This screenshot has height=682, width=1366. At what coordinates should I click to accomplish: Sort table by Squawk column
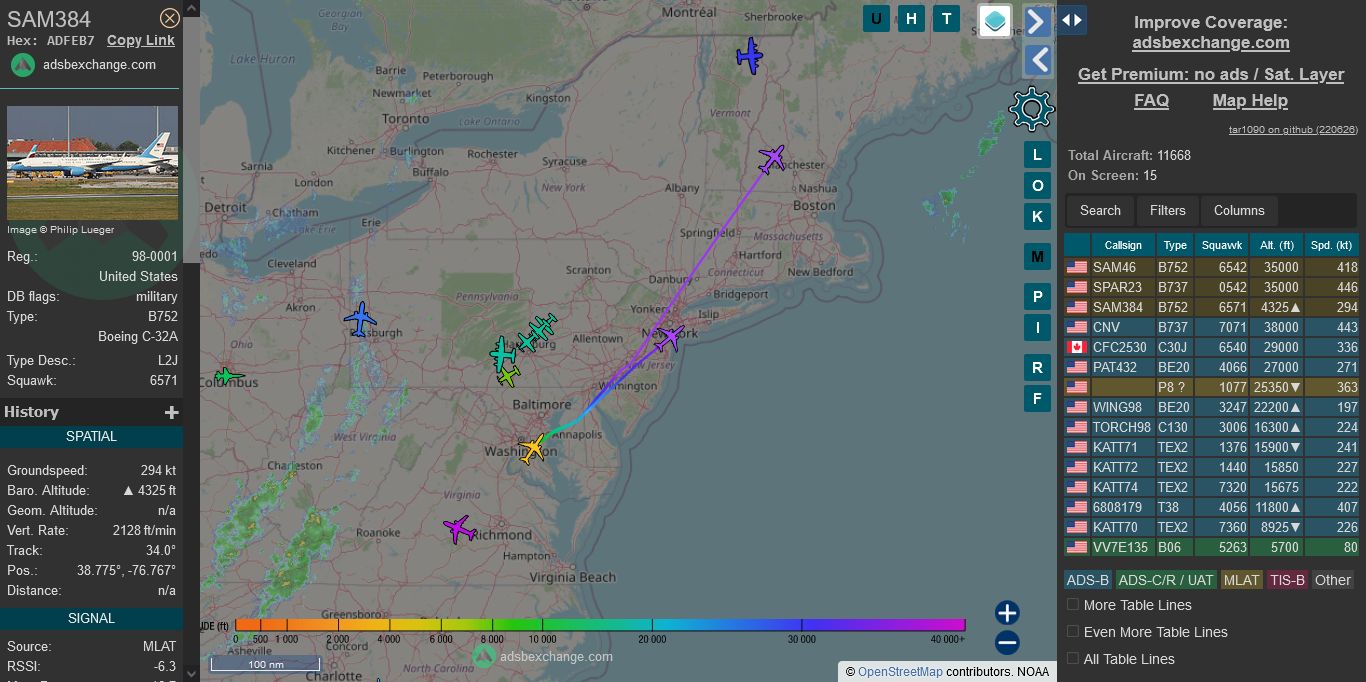(x=1222, y=245)
